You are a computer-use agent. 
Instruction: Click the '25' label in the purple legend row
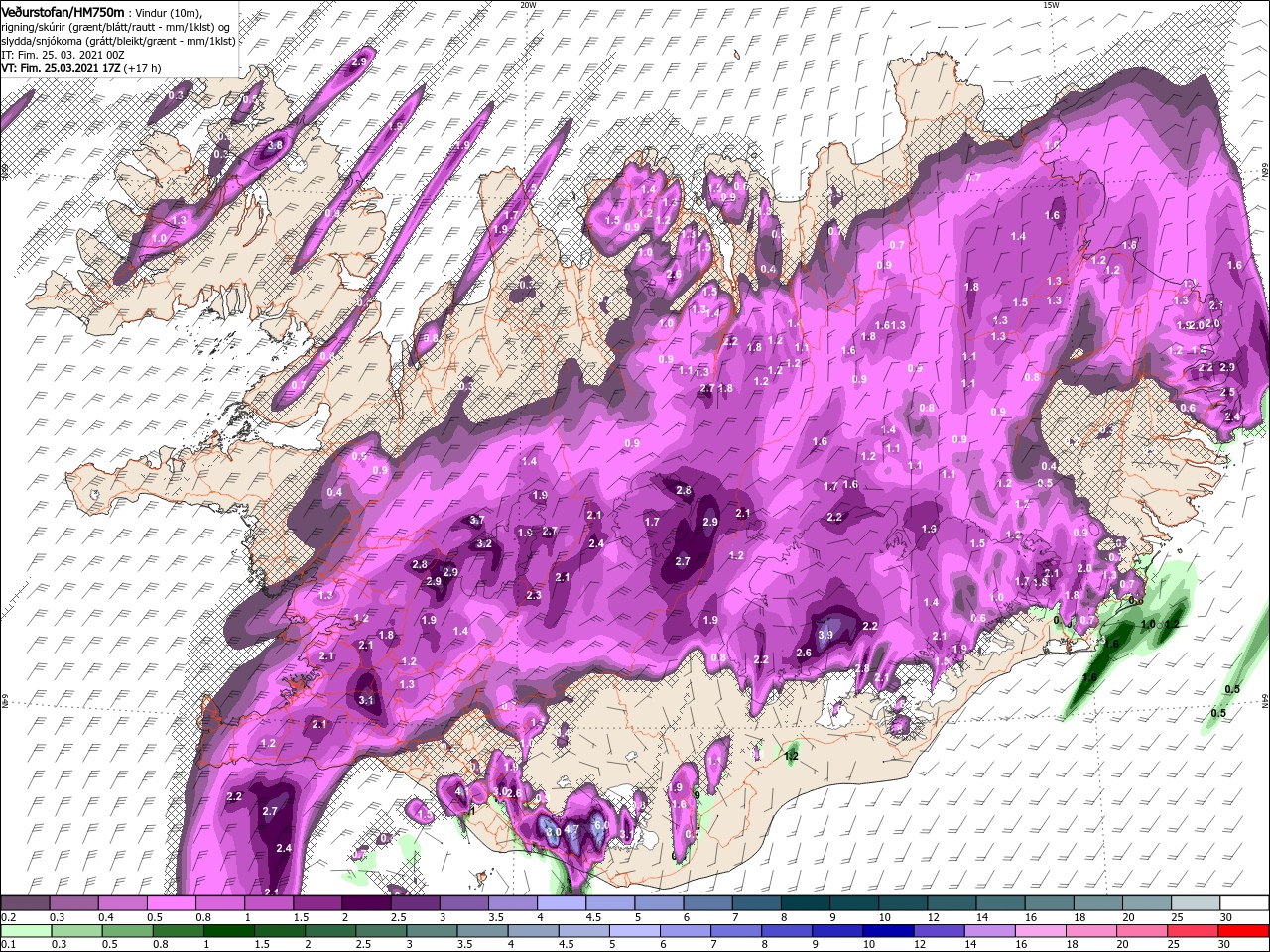coord(1176,917)
